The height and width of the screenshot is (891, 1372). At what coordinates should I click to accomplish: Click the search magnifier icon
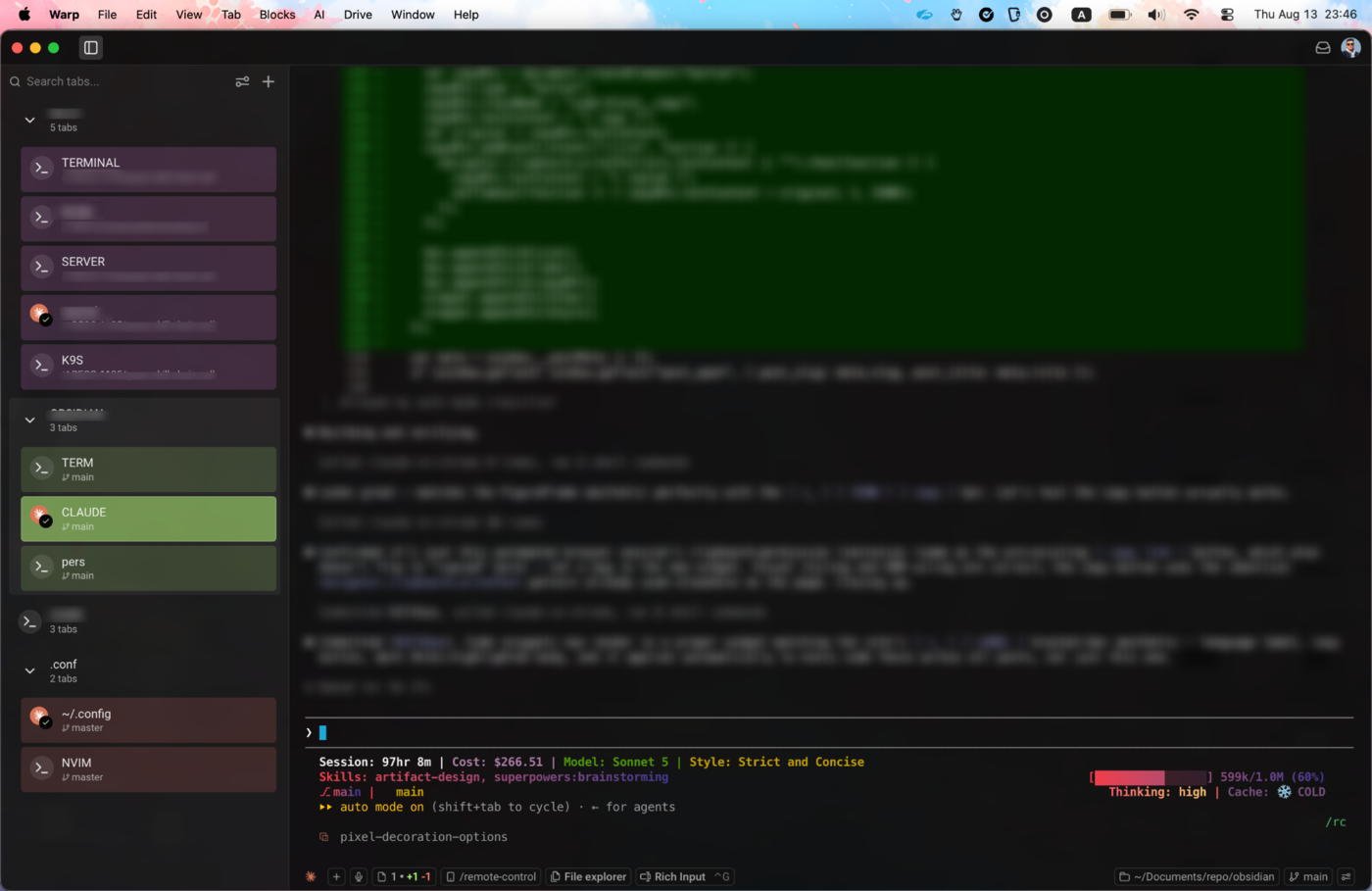15,81
